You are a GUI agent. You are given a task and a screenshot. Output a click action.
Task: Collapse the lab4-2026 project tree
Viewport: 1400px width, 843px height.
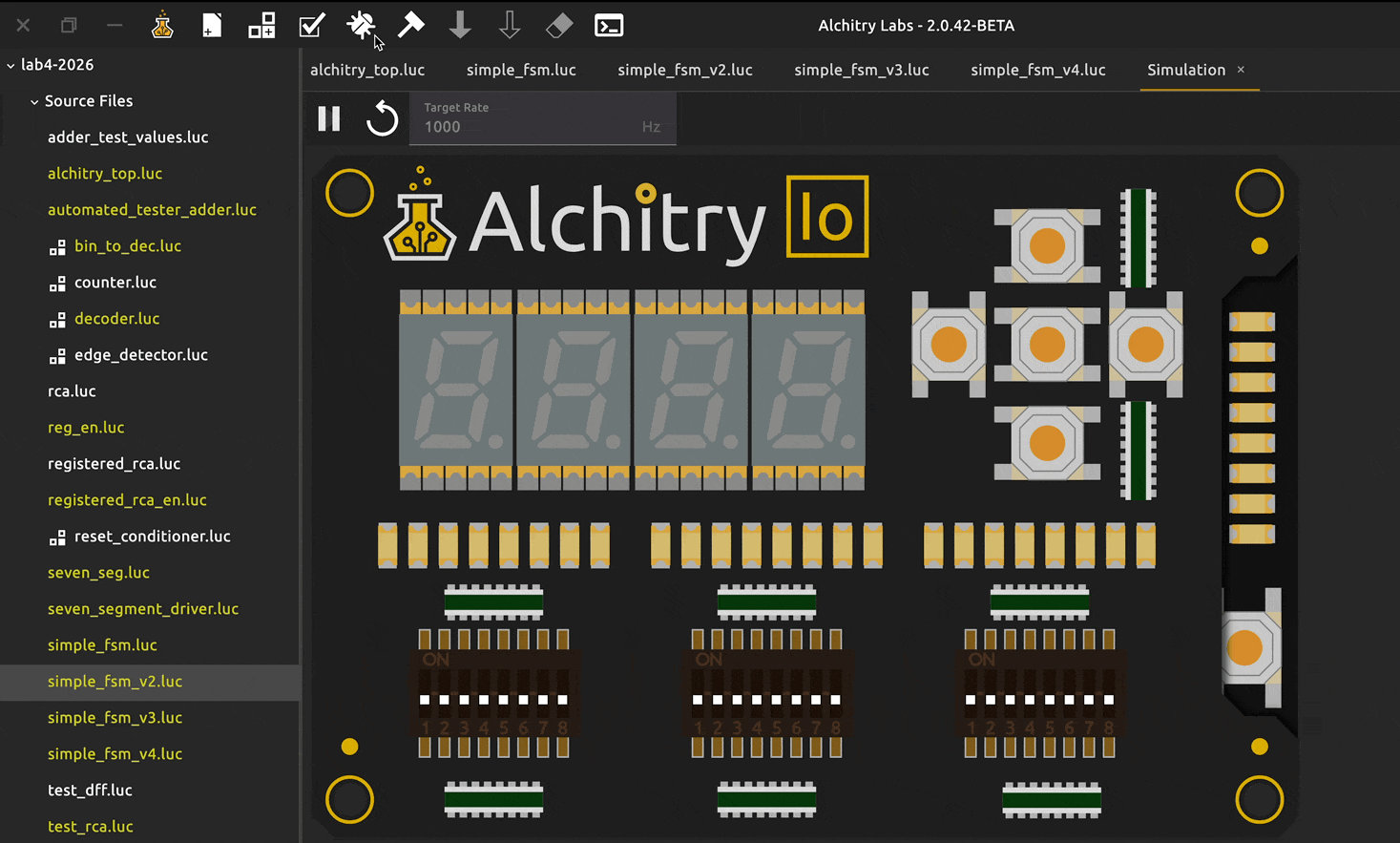tap(10, 65)
